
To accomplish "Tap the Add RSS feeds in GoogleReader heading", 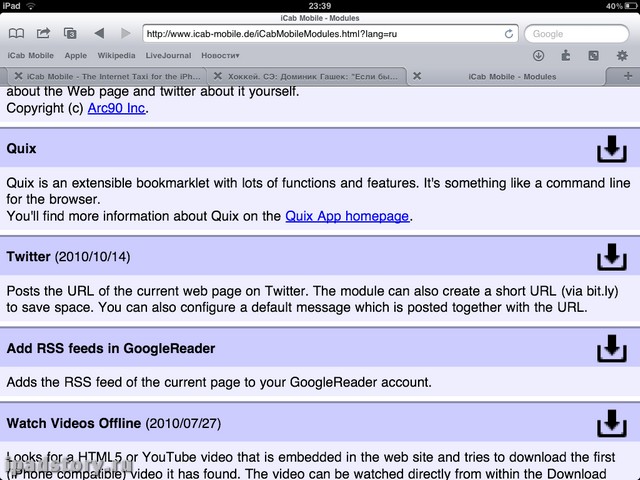I will click(111, 348).
